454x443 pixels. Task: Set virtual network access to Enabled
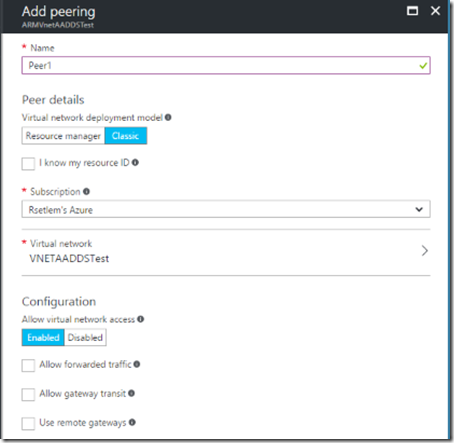coord(43,337)
